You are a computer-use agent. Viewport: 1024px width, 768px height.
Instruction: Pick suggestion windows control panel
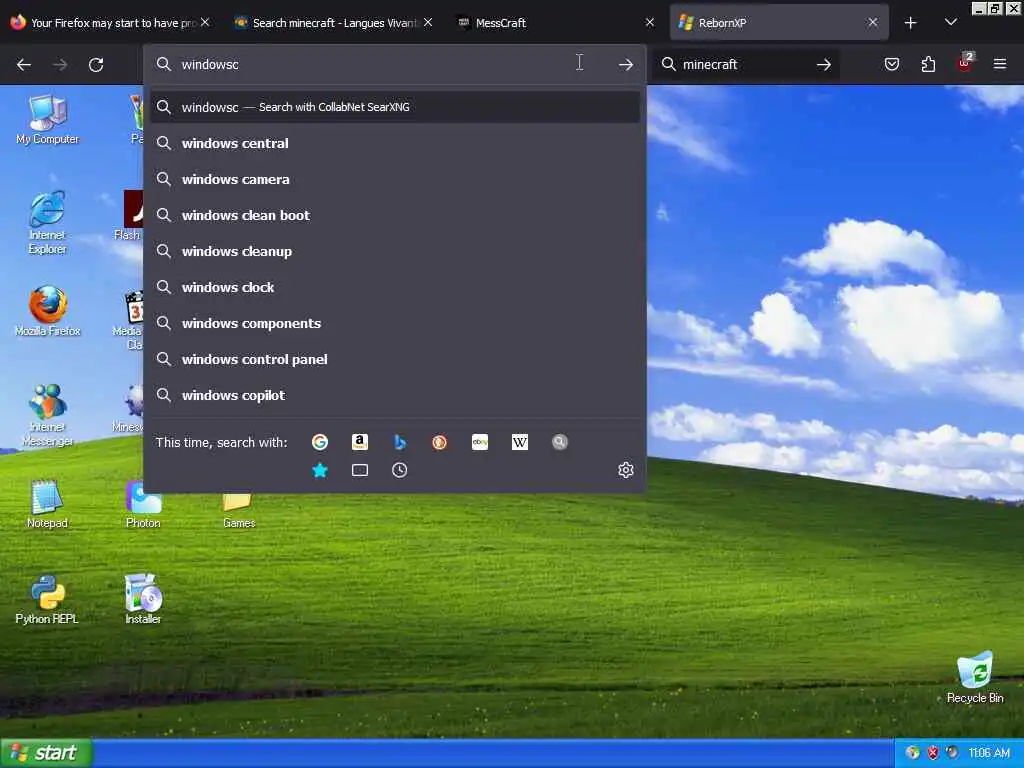click(394, 359)
